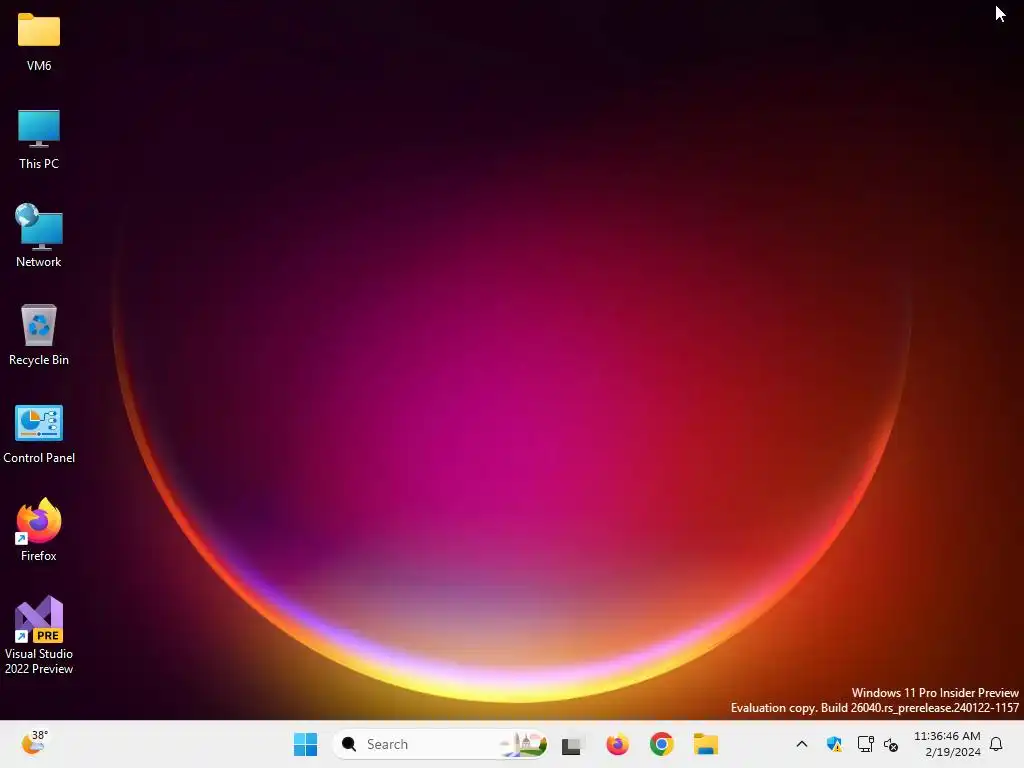Click into the taskbar Search box
This screenshot has width=1024, height=768.
click(x=440, y=744)
